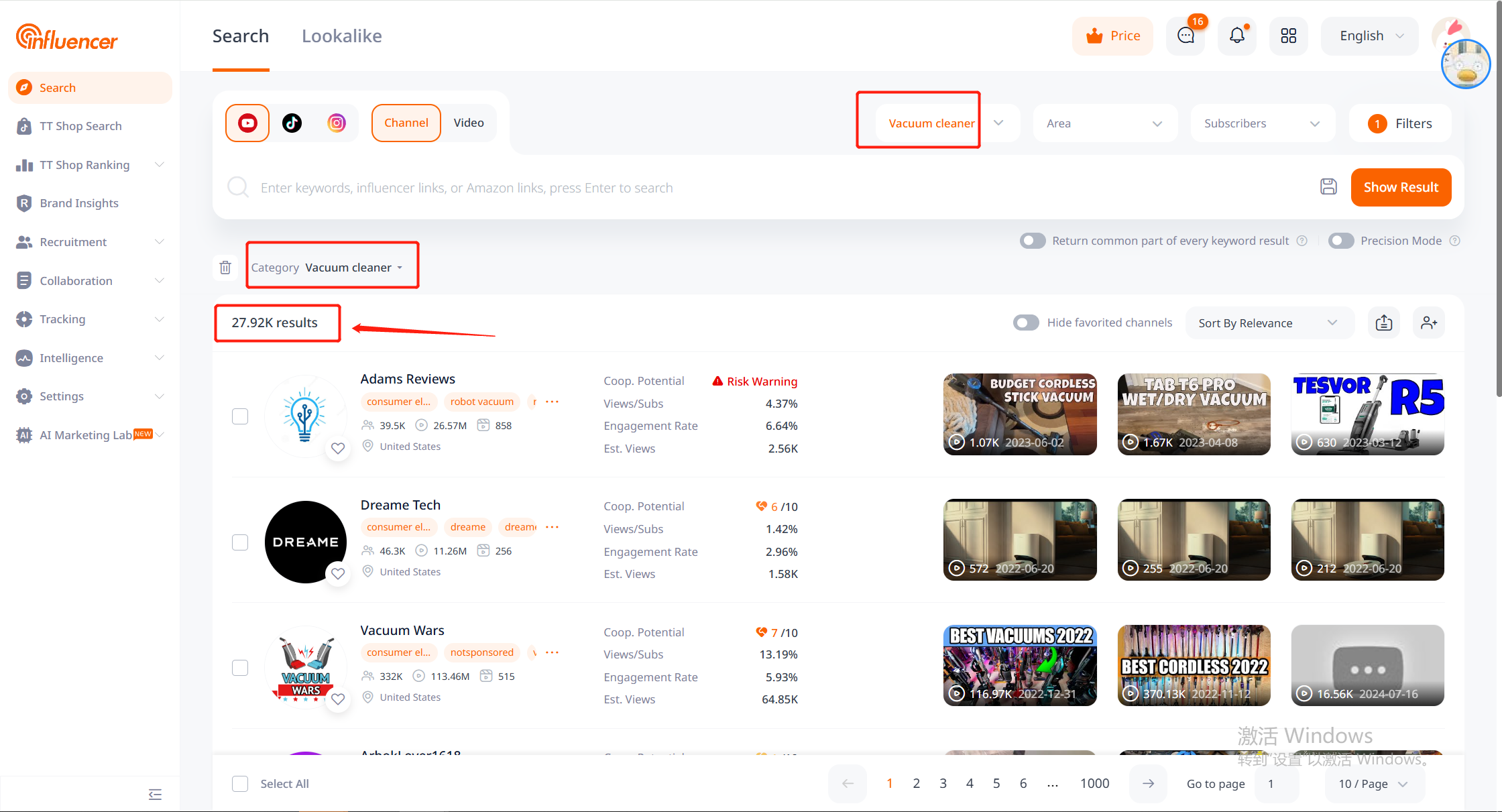
Task: Check the Adams Reviews checkbox
Action: [240, 416]
